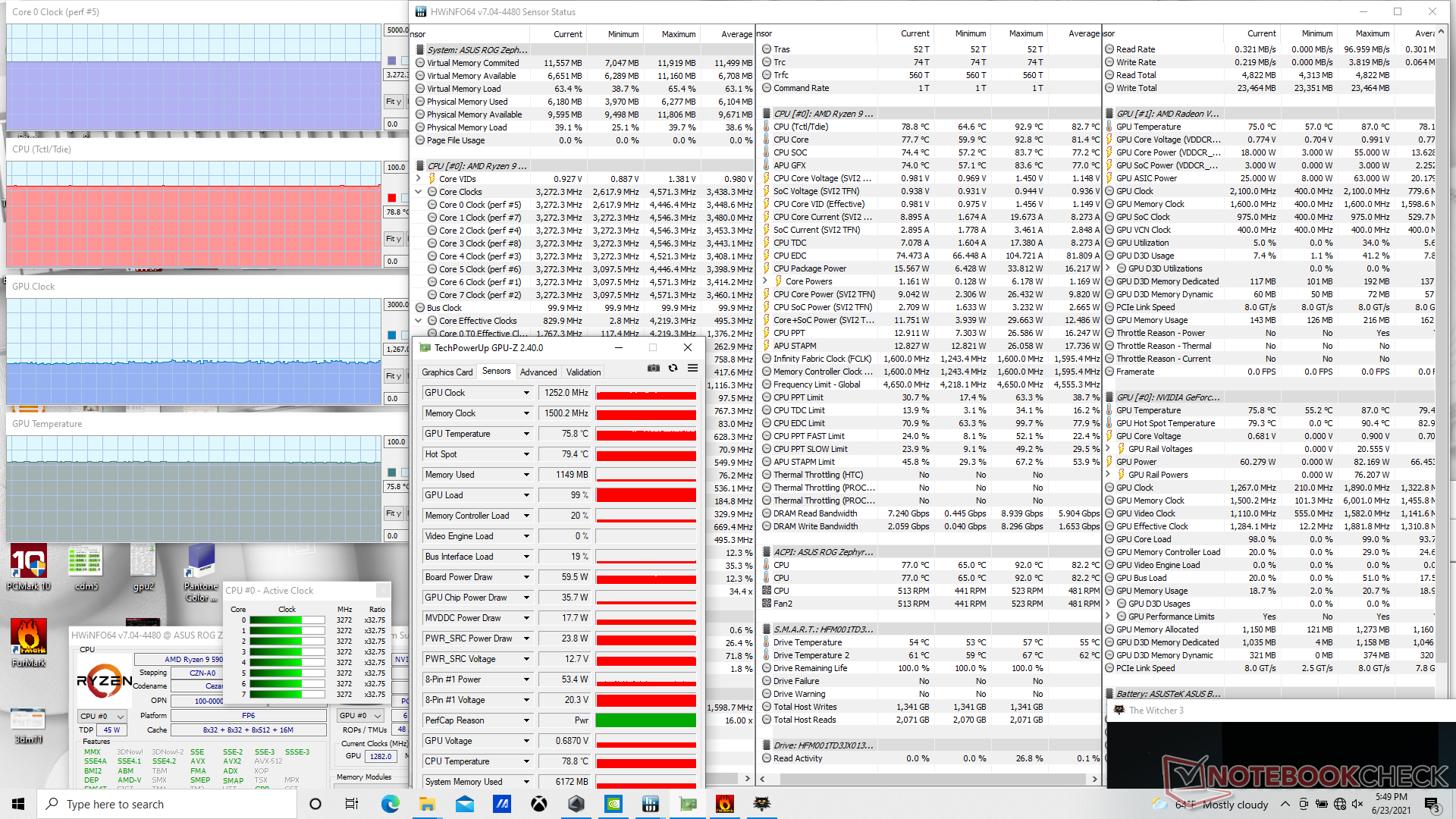Open the notification center icon
This screenshot has width=1456, height=819.
(1431, 804)
